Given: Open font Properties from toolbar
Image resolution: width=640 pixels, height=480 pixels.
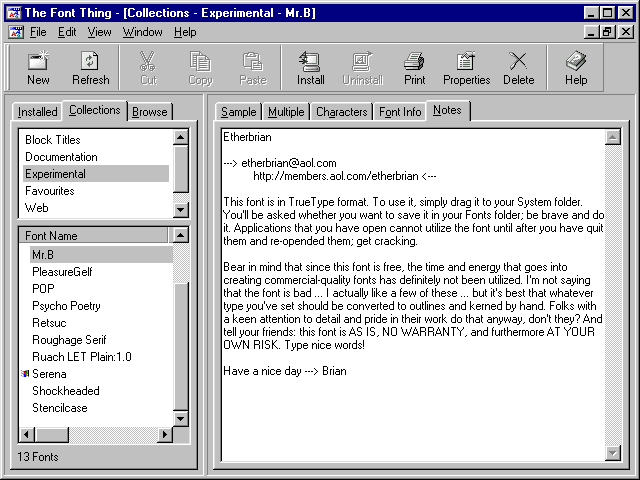Looking at the screenshot, I should tap(467, 68).
